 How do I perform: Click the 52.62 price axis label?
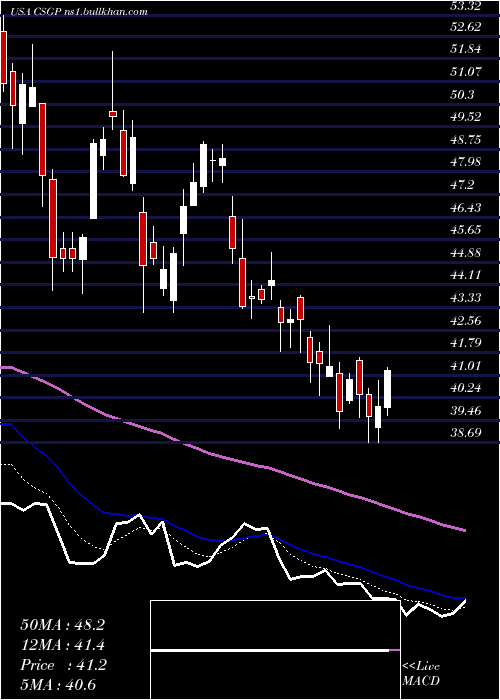point(466,27)
